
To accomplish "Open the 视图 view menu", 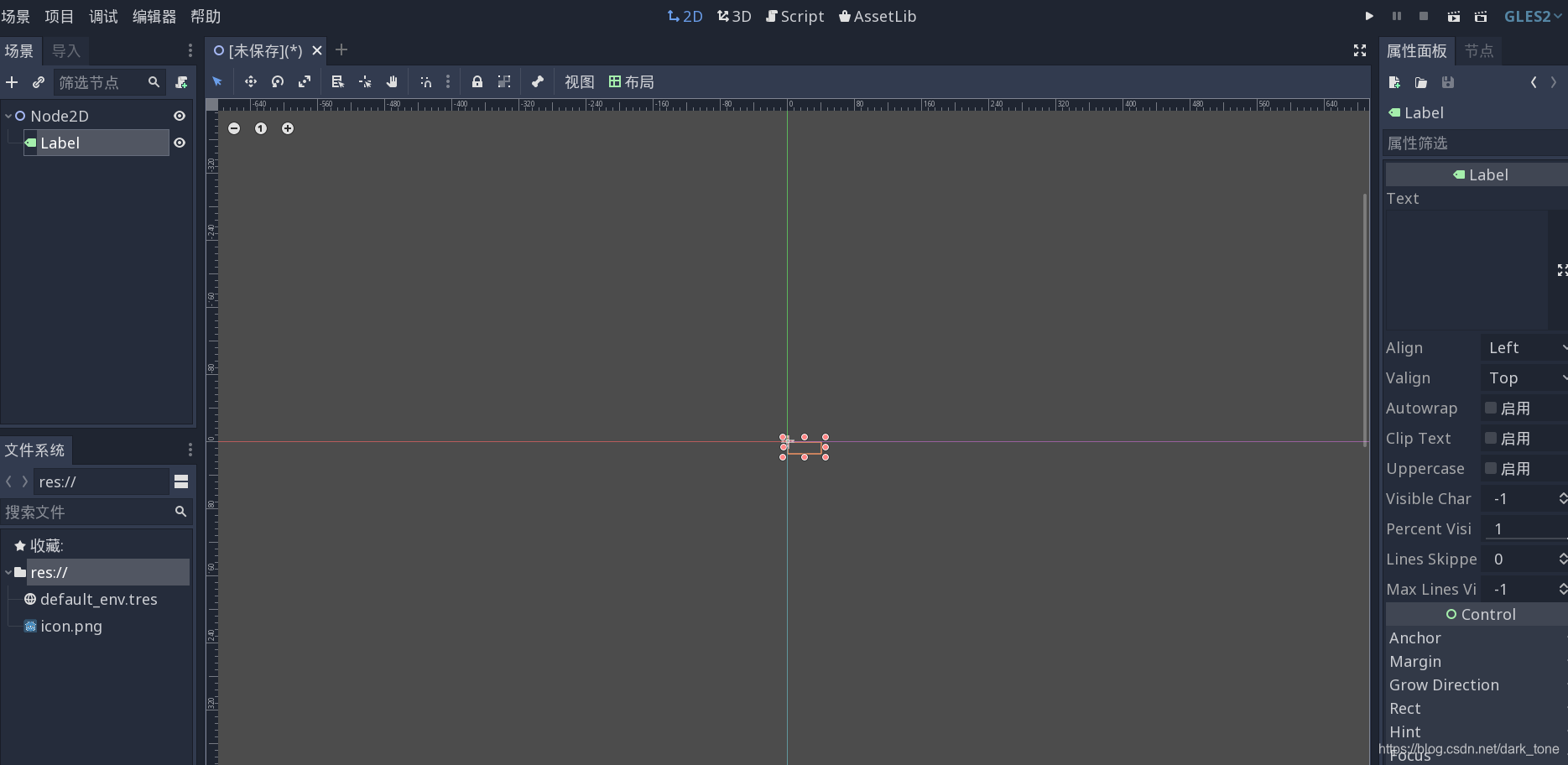I will [579, 81].
